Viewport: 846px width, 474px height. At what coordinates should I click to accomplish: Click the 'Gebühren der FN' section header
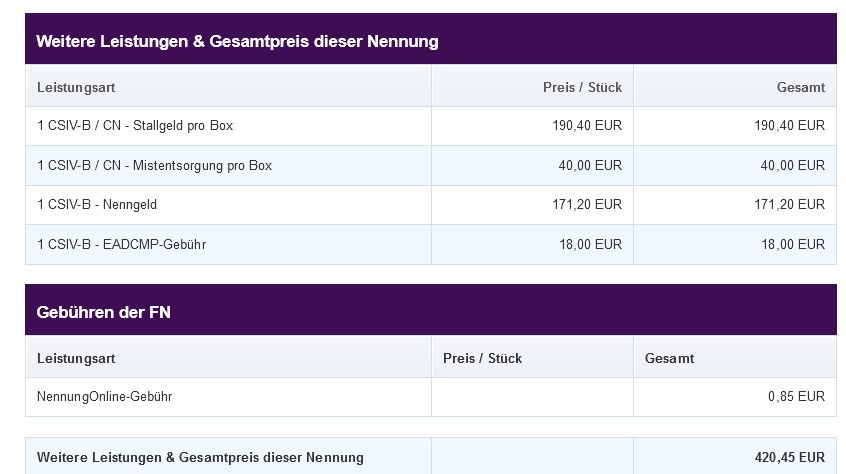click(x=104, y=312)
